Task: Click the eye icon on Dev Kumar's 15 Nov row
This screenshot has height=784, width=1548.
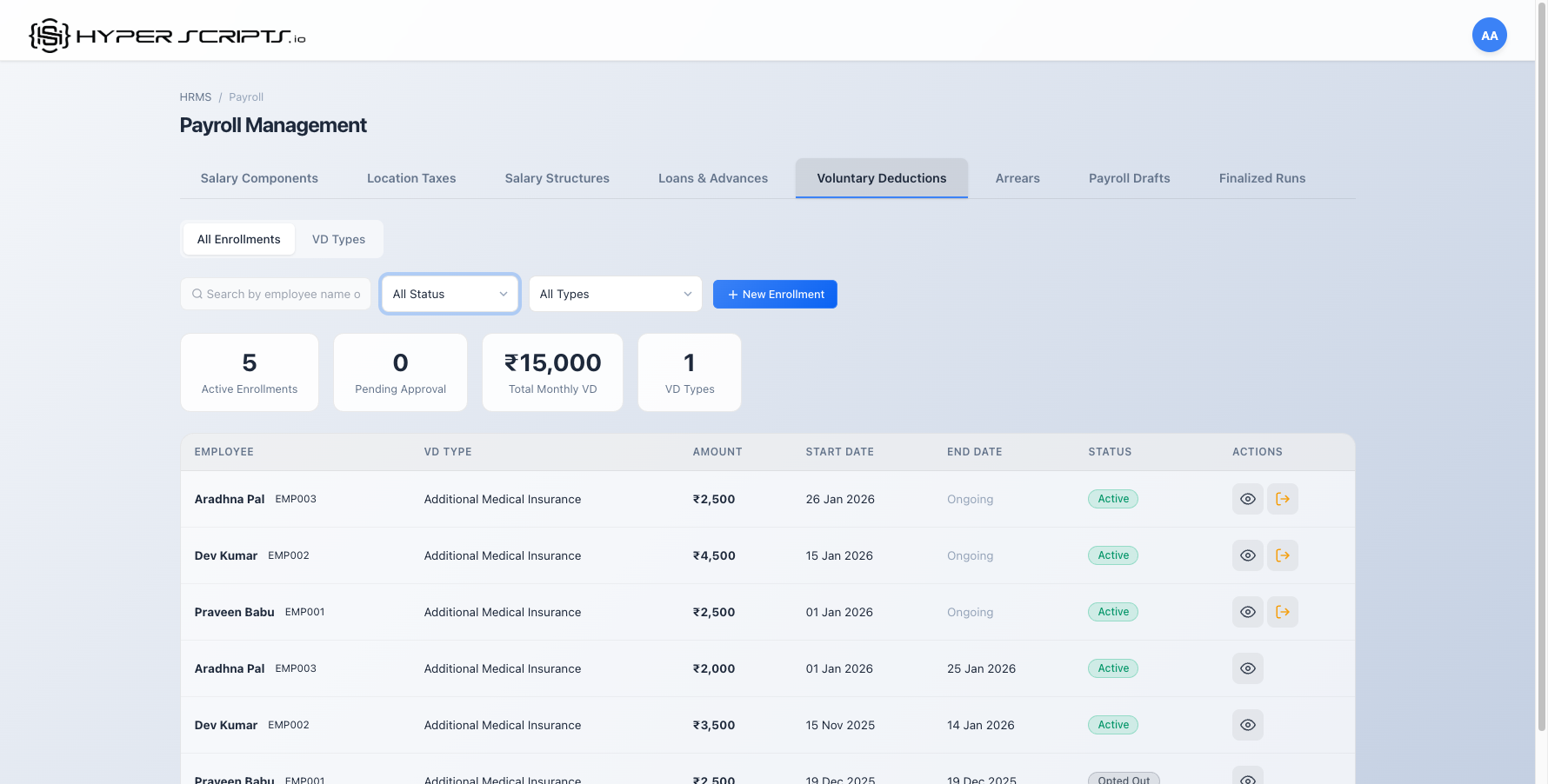Action: pos(1247,725)
